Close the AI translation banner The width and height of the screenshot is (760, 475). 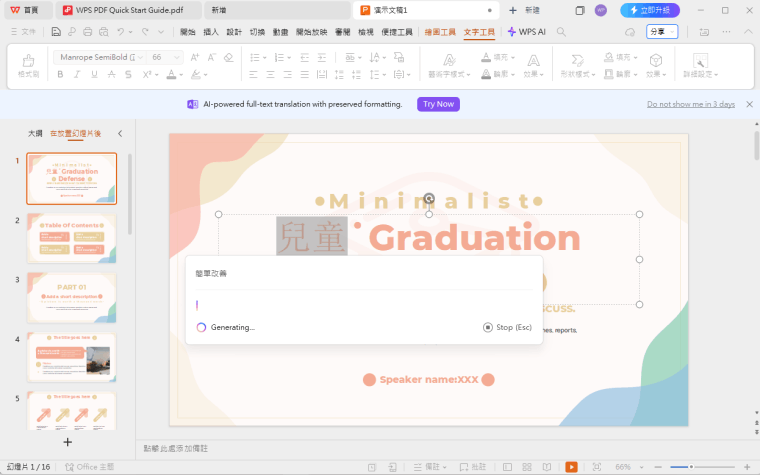pos(749,104)
